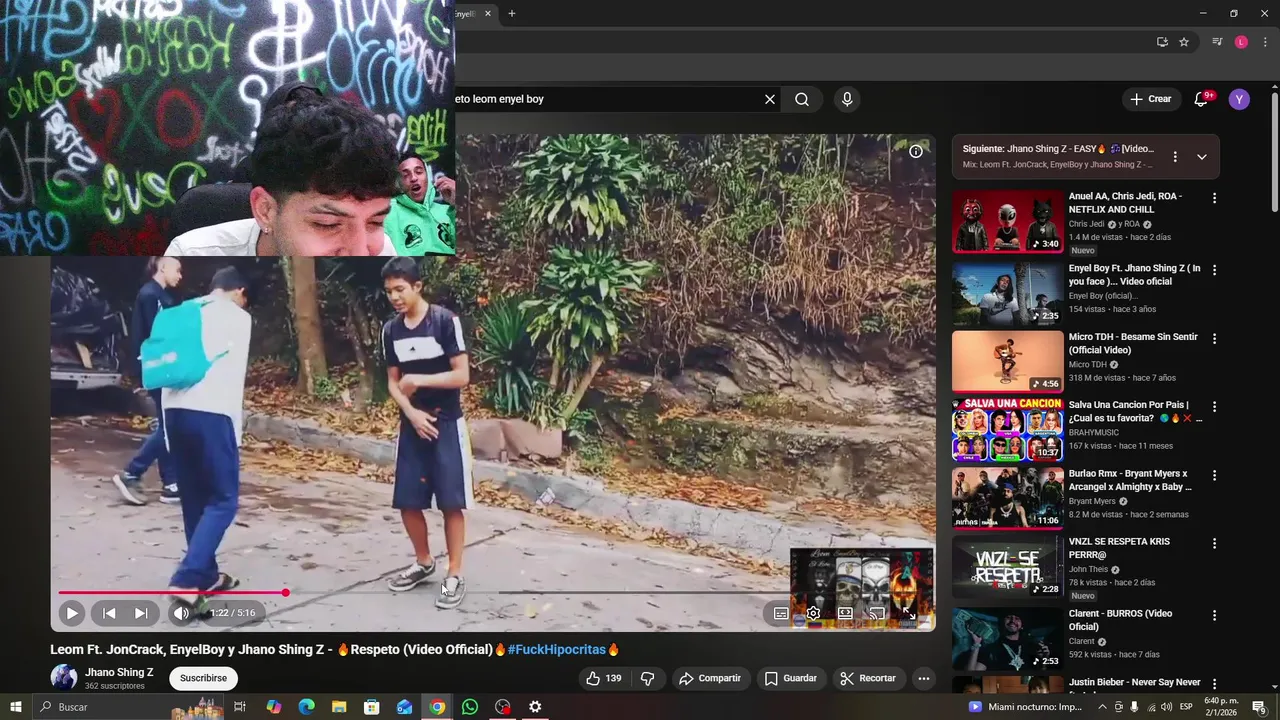The width and height of the screenshot is (1280, 720).
Task: Play NETFLIX AND CHILL thumbnail
Action: pos(1007,221)
